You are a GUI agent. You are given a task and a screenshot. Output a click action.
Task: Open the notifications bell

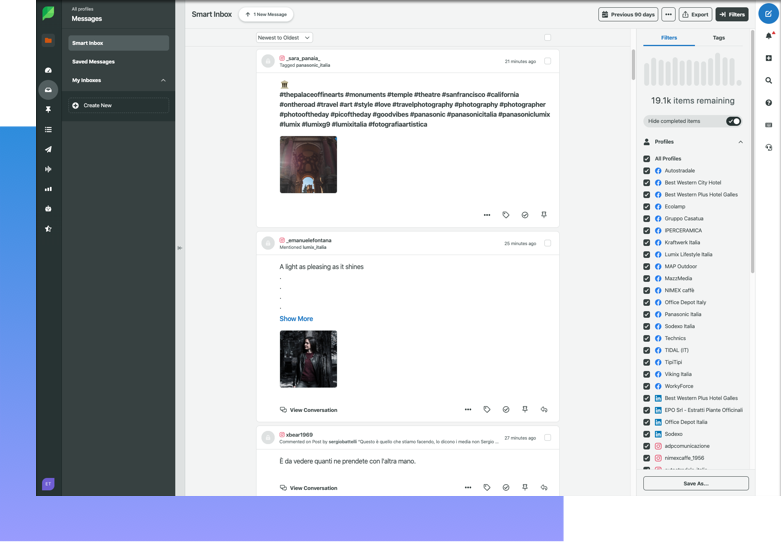tap(768, 36)
